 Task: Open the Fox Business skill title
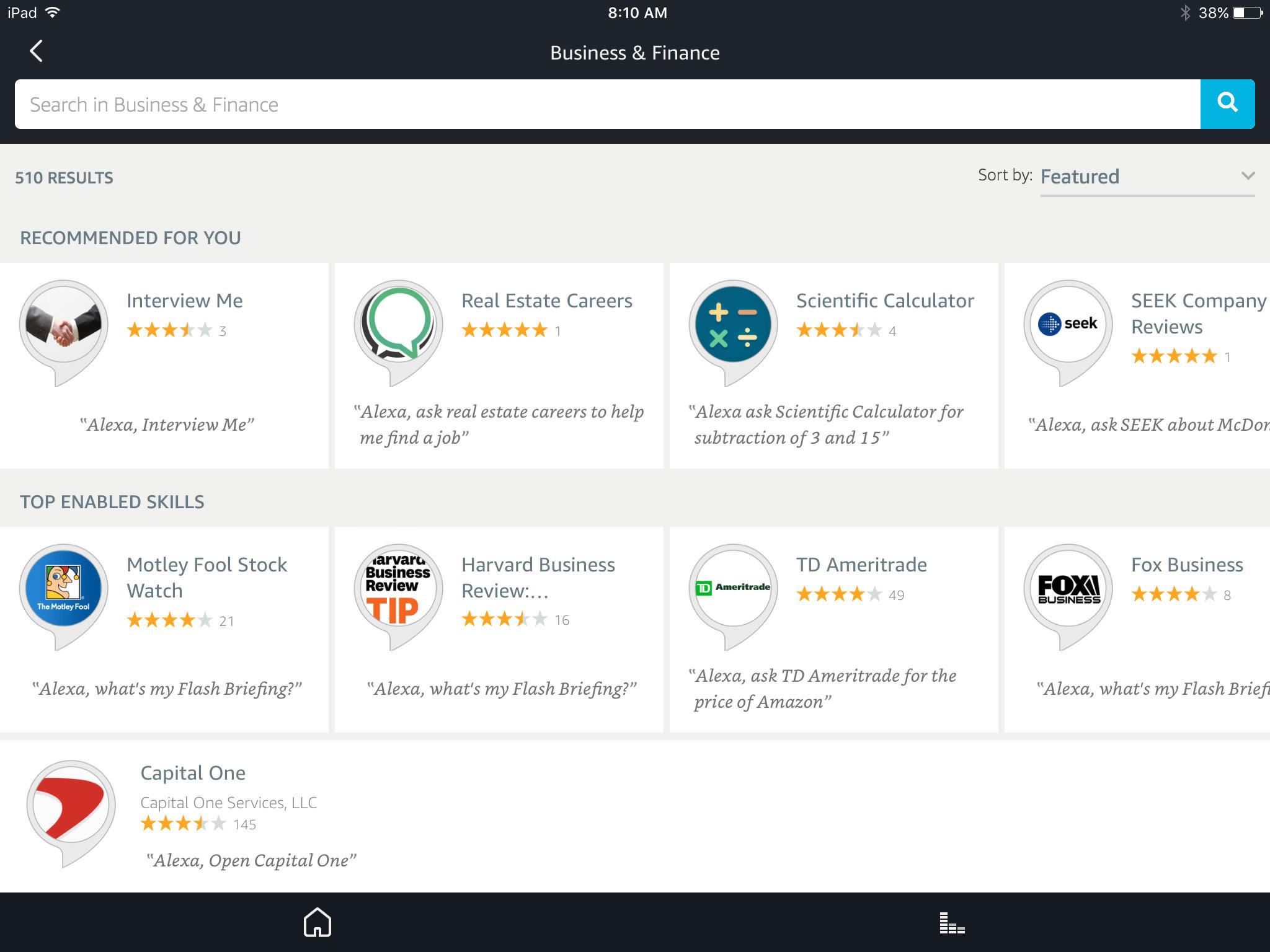coord(1187,565)
